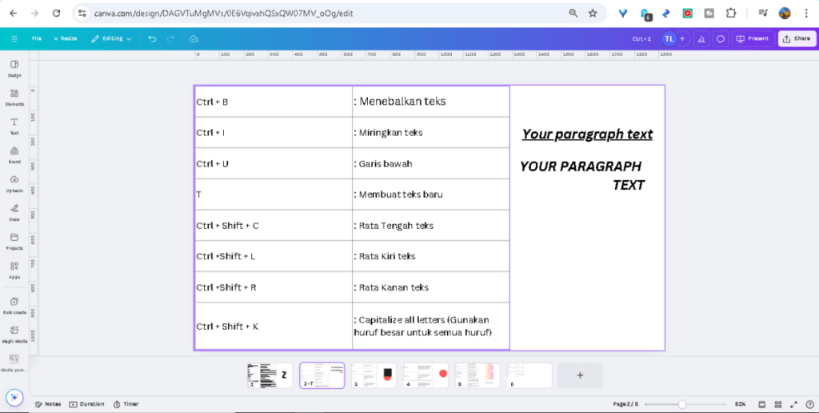Click the zoom percentage value
The height and width of the screenshot is (413, 819).
coord(740,404)
